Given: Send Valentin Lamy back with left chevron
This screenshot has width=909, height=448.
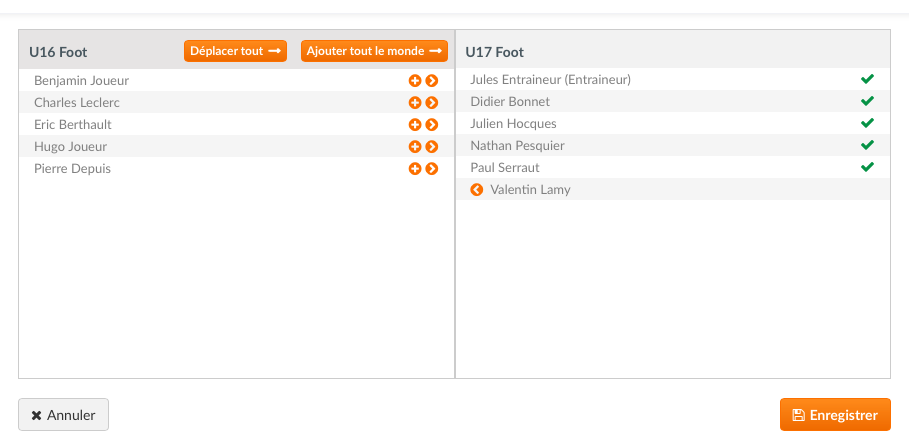Looking at the screenshot, I should (x=477, y=190).
